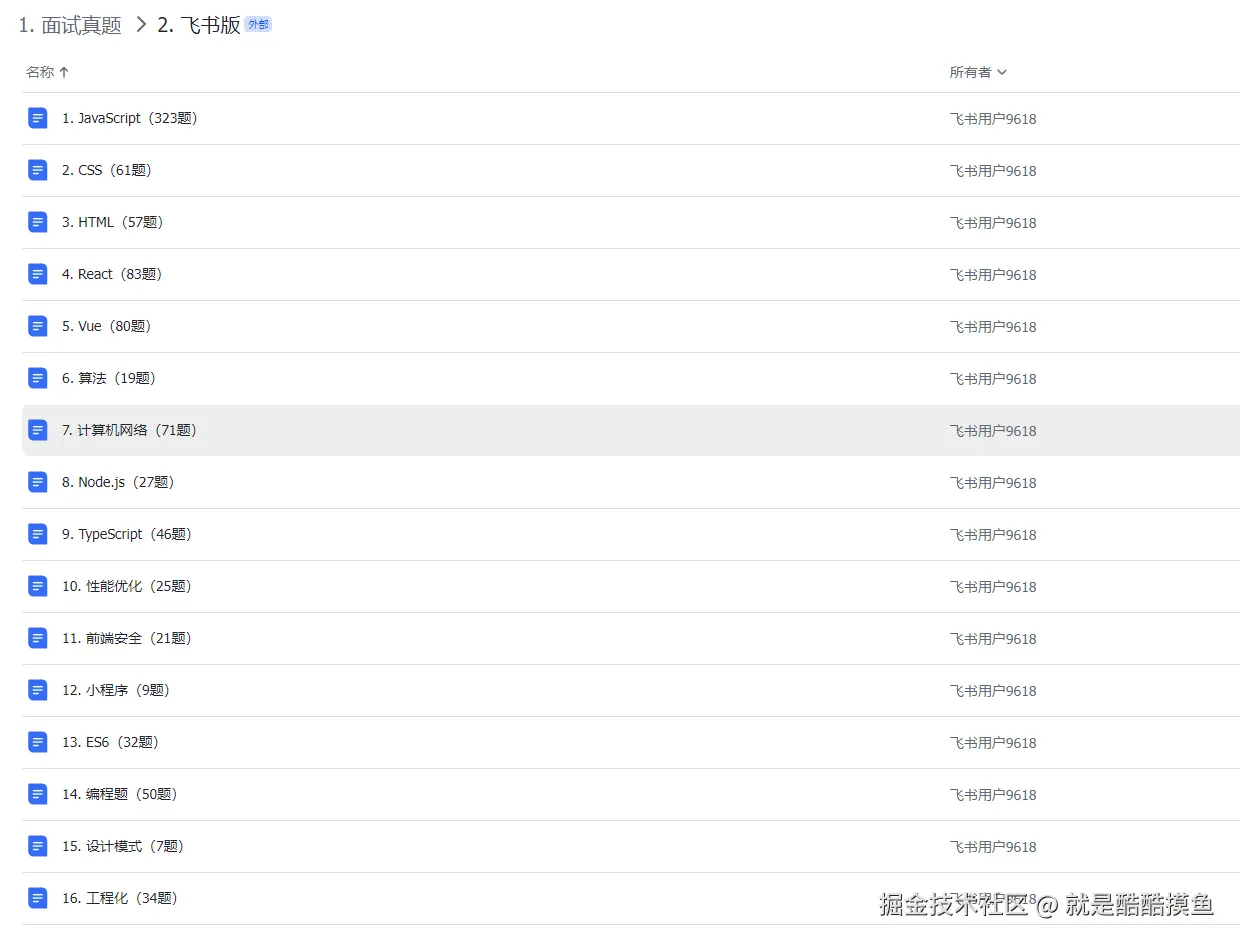
Task: Click the document icon for 4. React
Action: pos(37,274)
